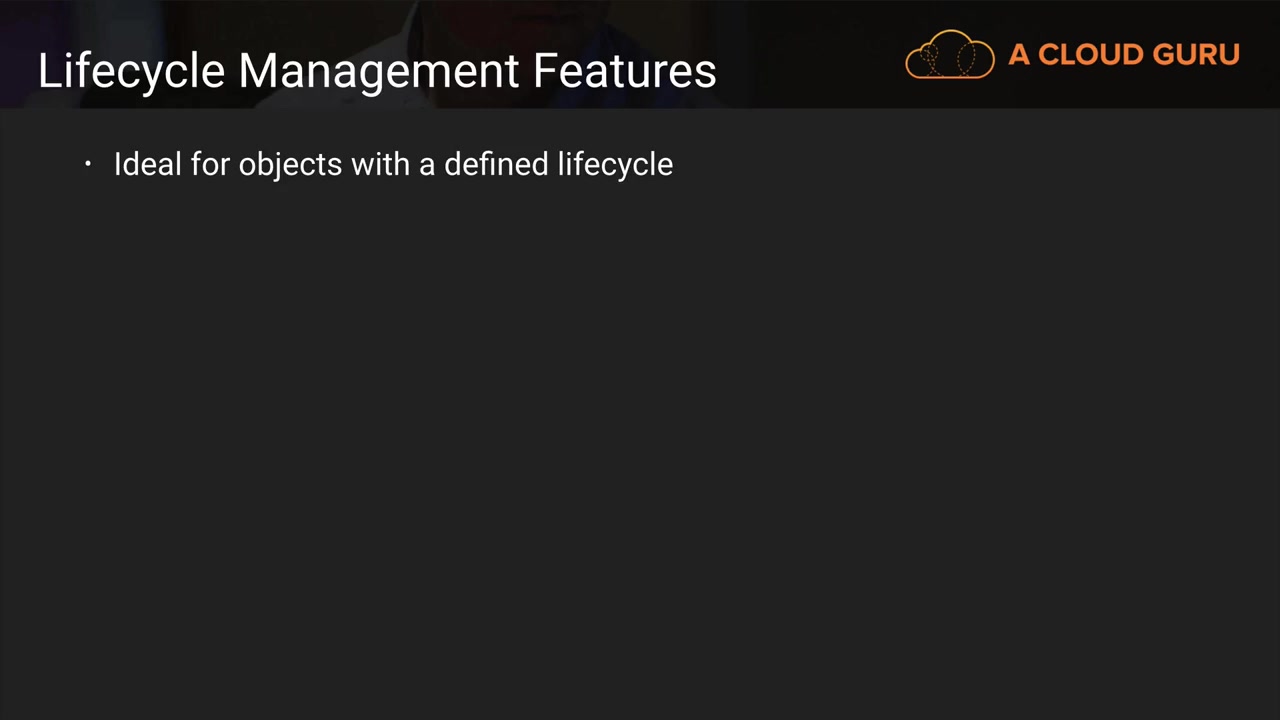Click the word Management in the slide title
This screenshot has height=720, width=1280.
pyautogui.click(x=379, y=71)
